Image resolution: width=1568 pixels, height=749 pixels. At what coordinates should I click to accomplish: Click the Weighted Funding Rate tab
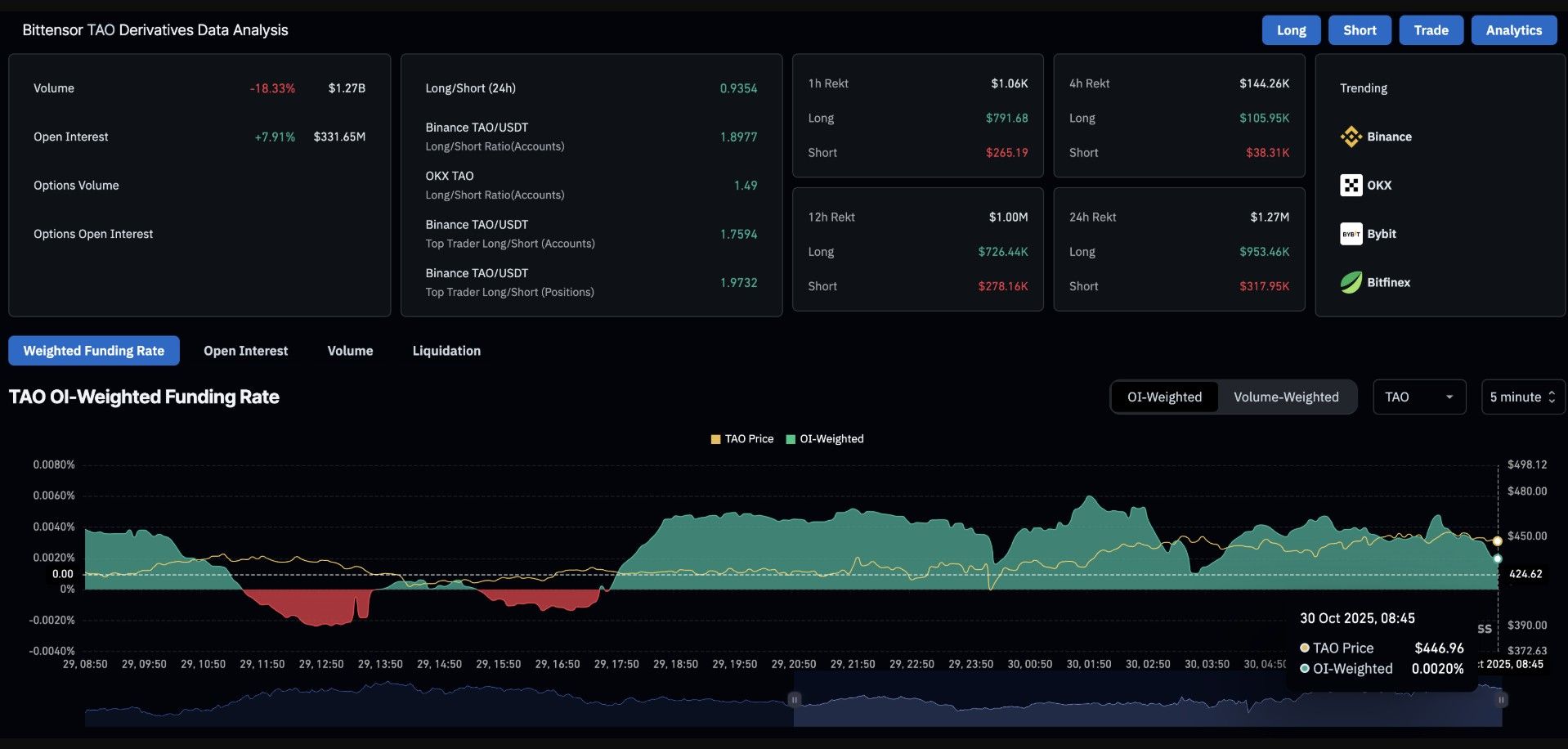(94, 351)
